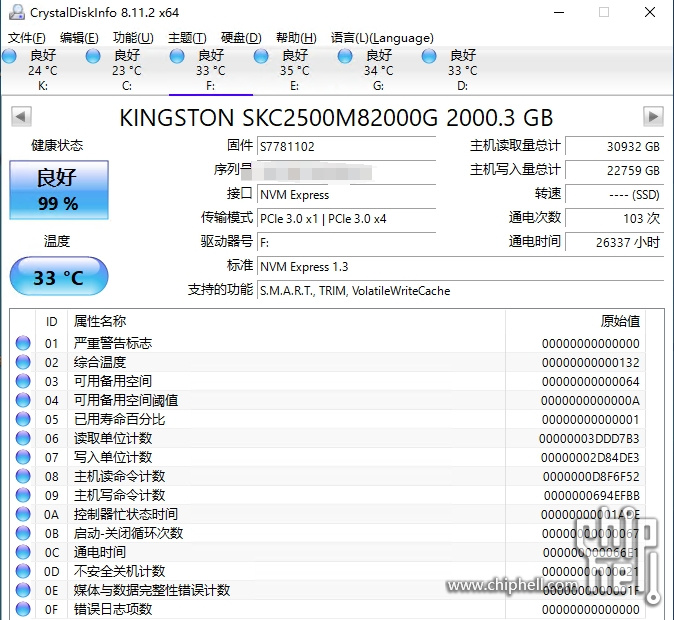The image size is (674, 620).
Task: Select attribute row 综合温度
Action: pos(328,362)
